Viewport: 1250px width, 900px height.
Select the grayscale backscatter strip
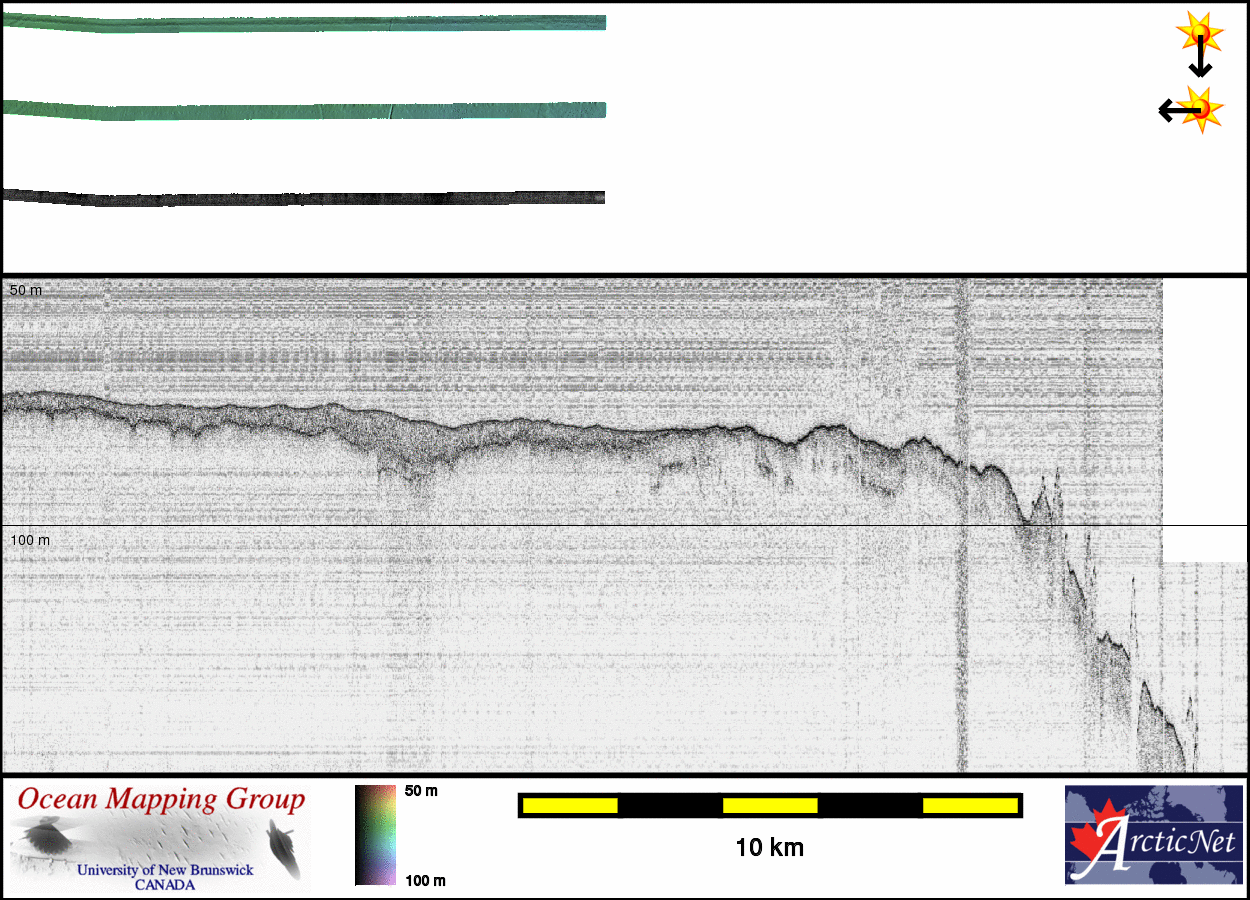(x=303, y=197)
